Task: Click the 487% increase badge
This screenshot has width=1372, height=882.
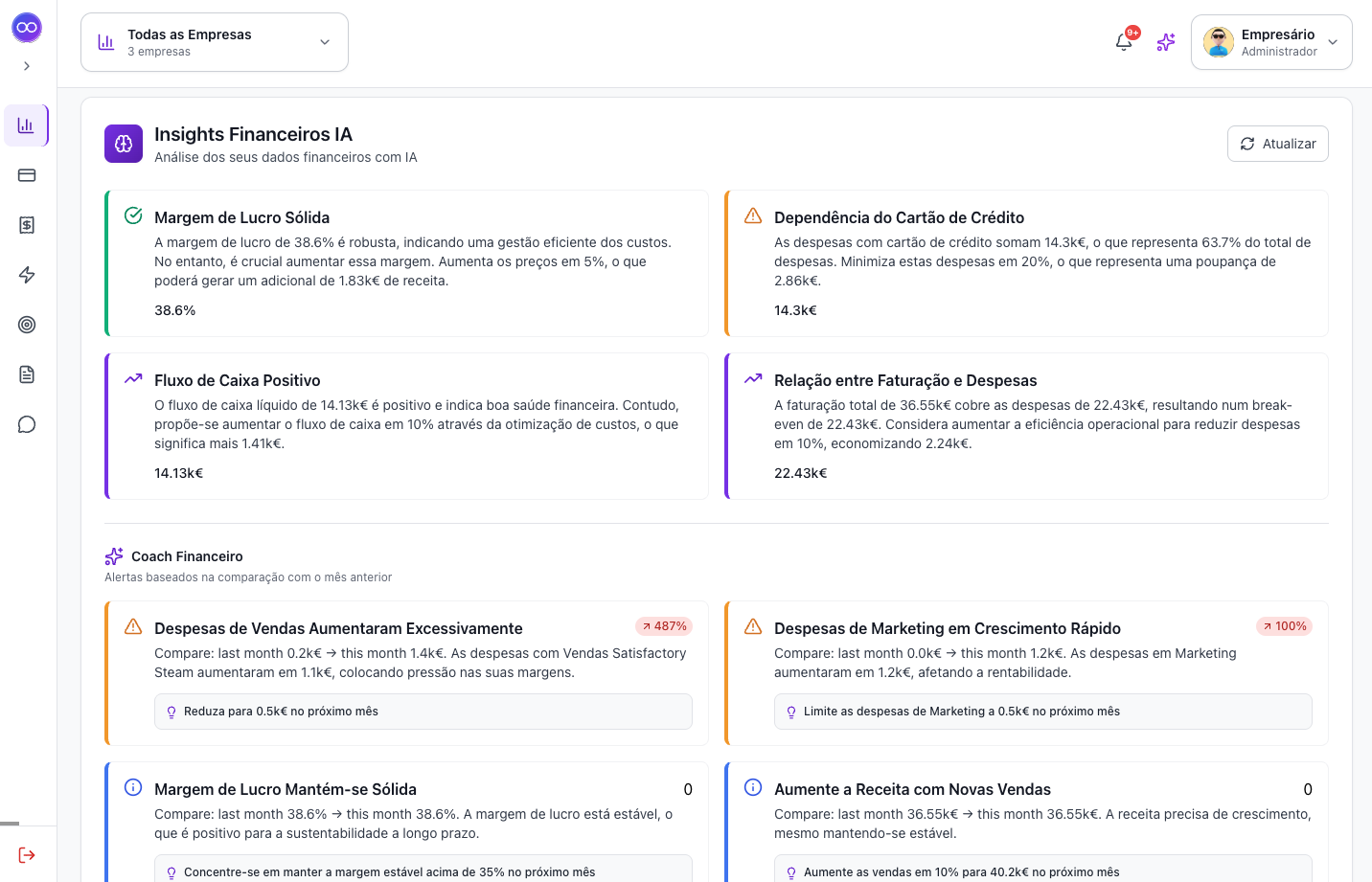Action: 664,626
